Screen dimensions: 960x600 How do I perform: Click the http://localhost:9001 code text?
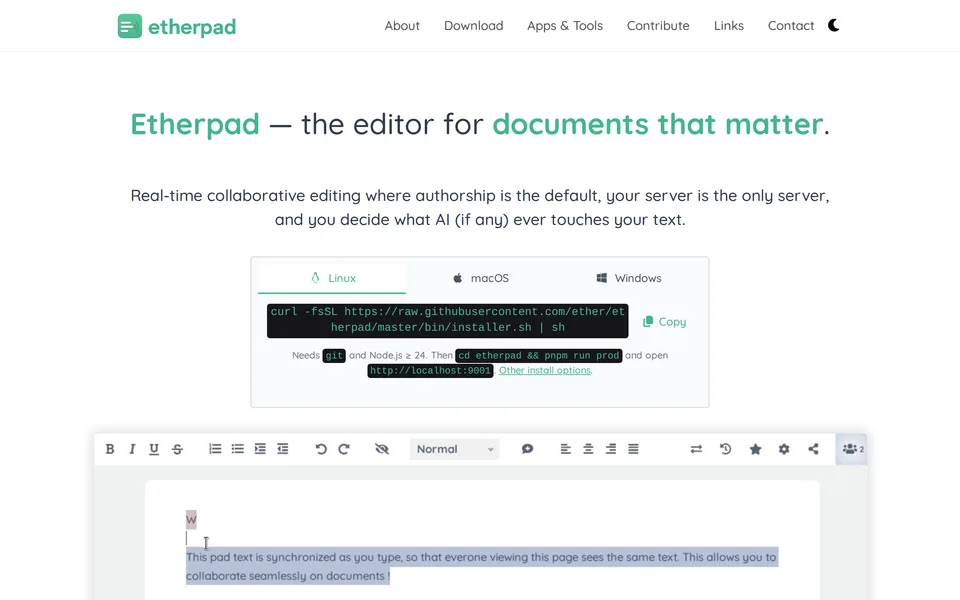click(x=430, y=371)
